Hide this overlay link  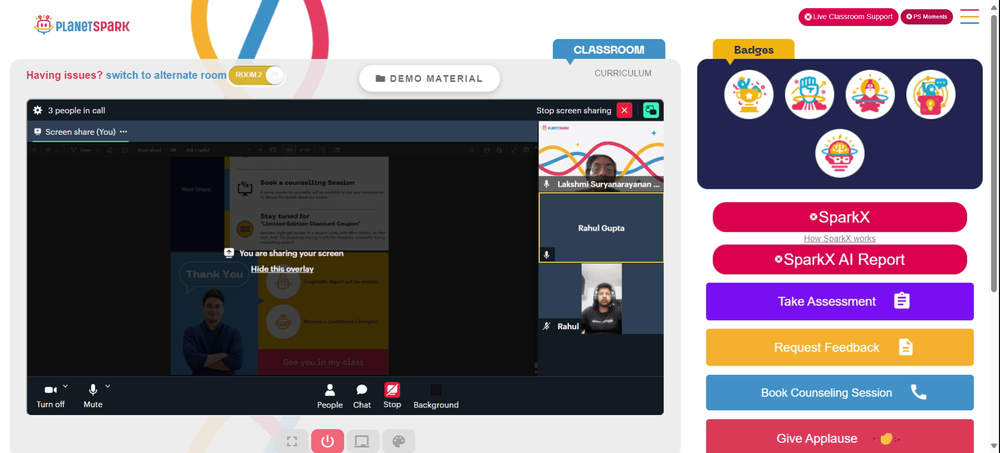pos(282,269)
